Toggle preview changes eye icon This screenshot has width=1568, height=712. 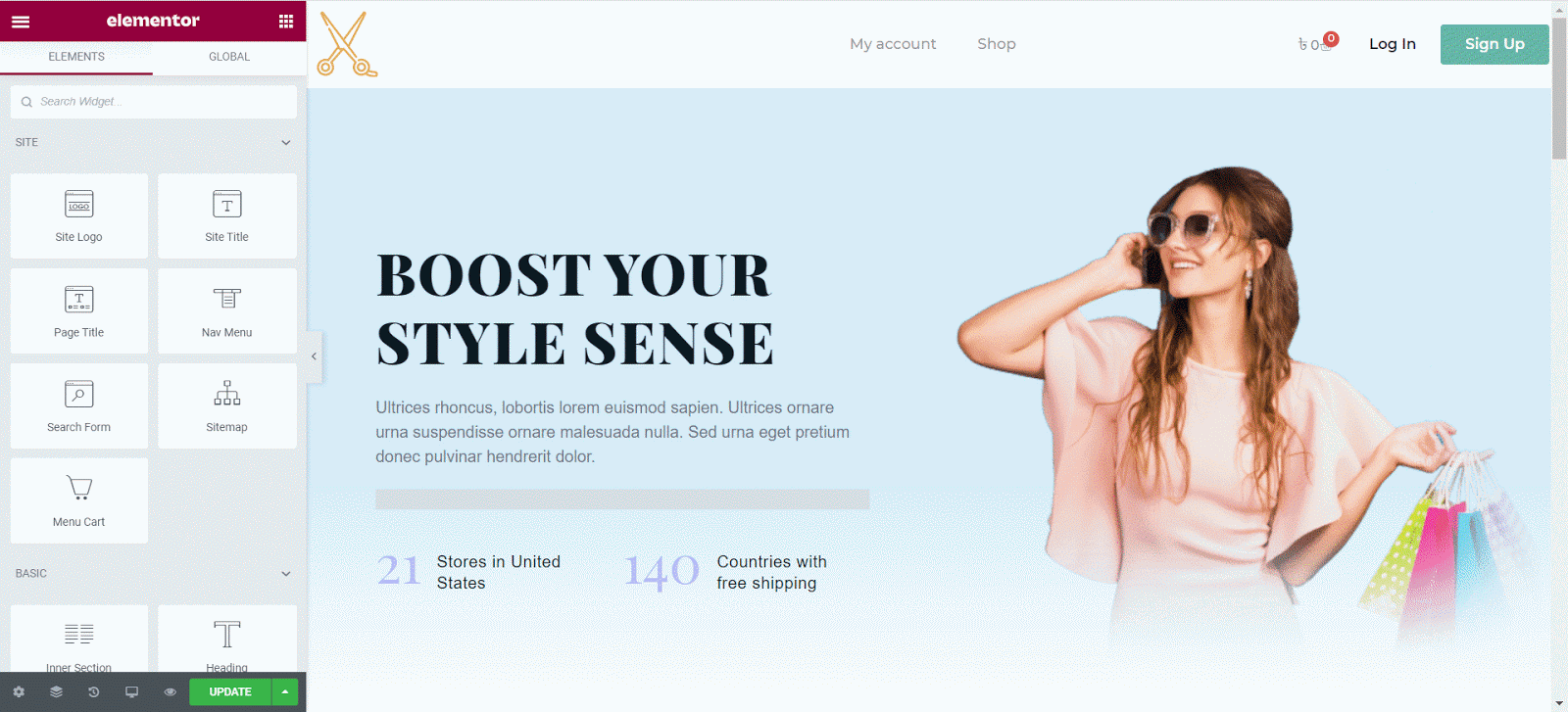coord(170,691)
